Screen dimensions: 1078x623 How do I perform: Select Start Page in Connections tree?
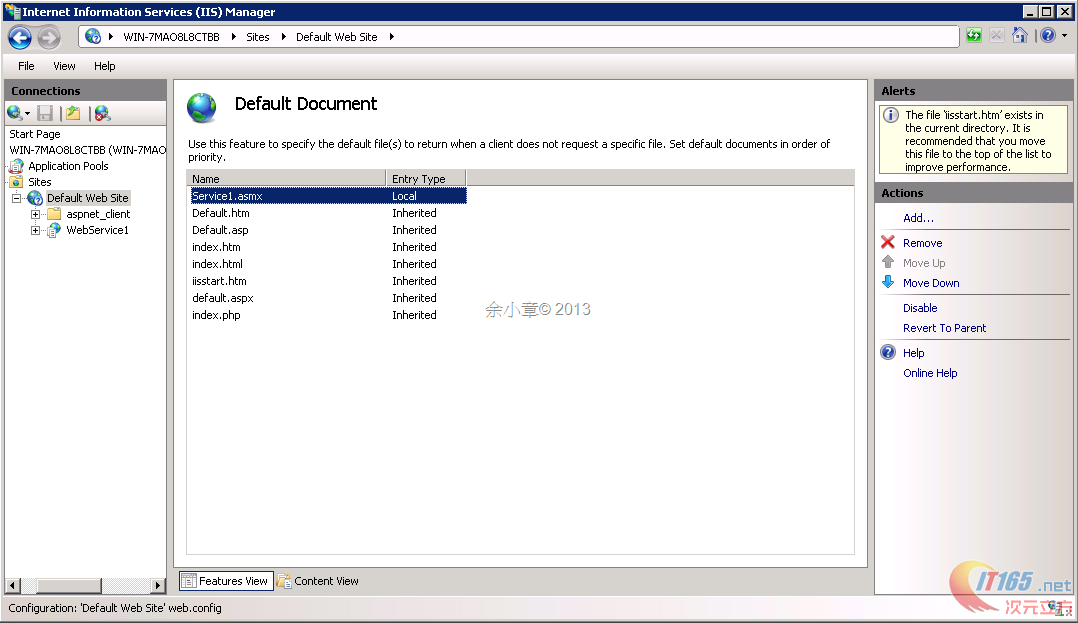click(x=34, y=134)
